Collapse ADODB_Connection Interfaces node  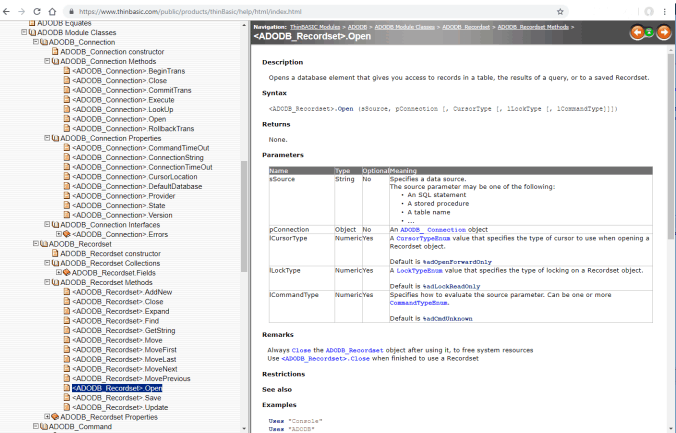coord(47,224)
